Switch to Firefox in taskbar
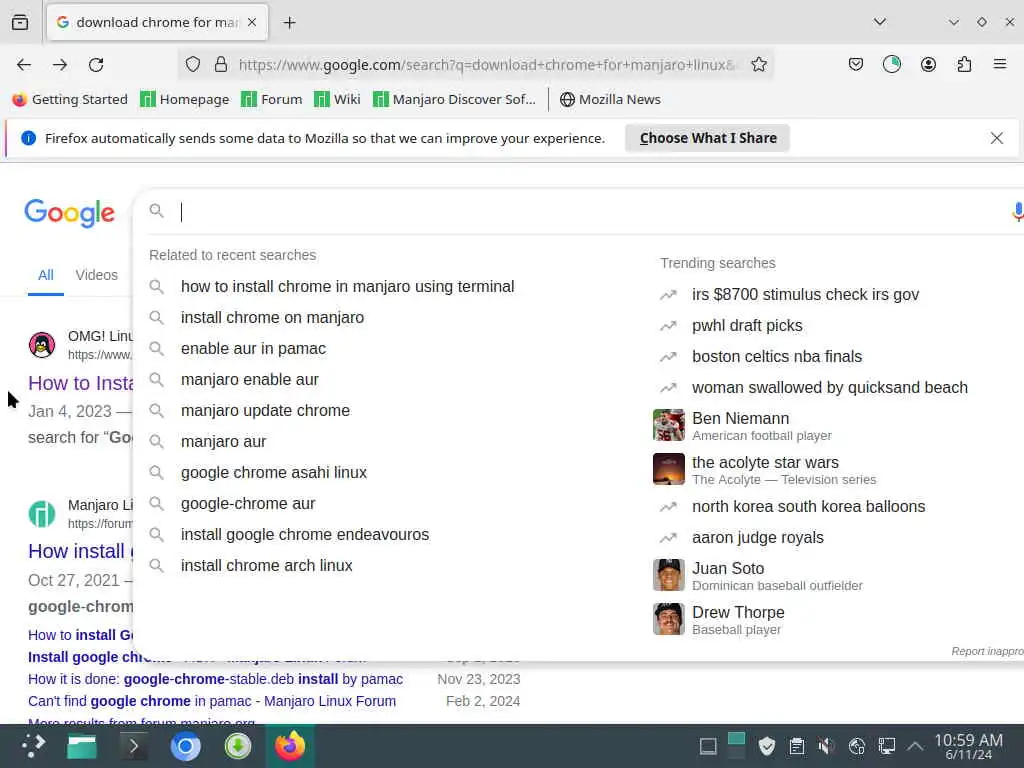Image resolution: width=1024 pixels, height=768 pixels. [x=290, y=746]
